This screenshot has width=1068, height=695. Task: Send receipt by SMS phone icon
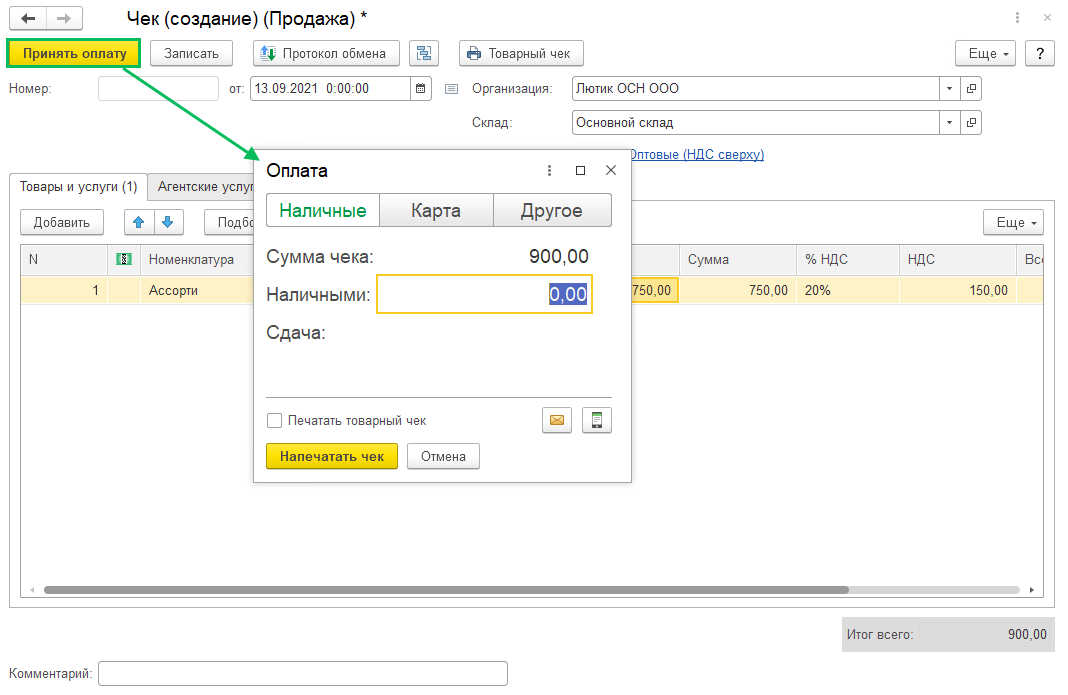point(597,421)
